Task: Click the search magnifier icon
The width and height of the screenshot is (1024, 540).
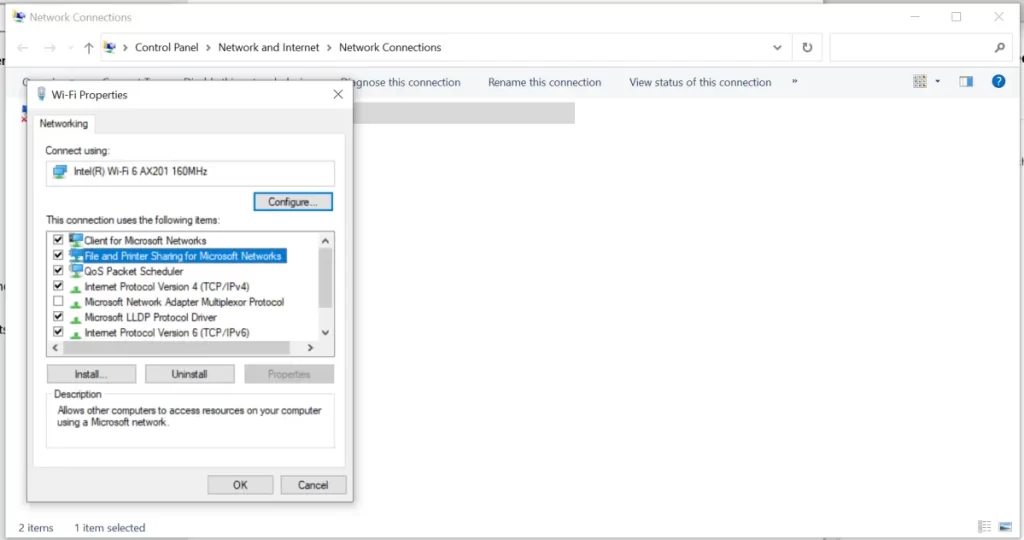Action: coord(1000,48)
